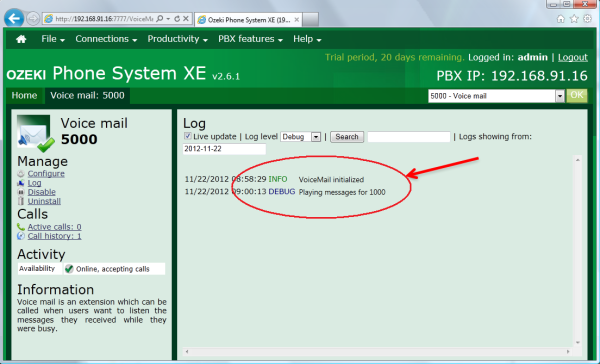This screenshot has height=364, width=600.
Task: Click the Logout link
Action: pos(572,57)
